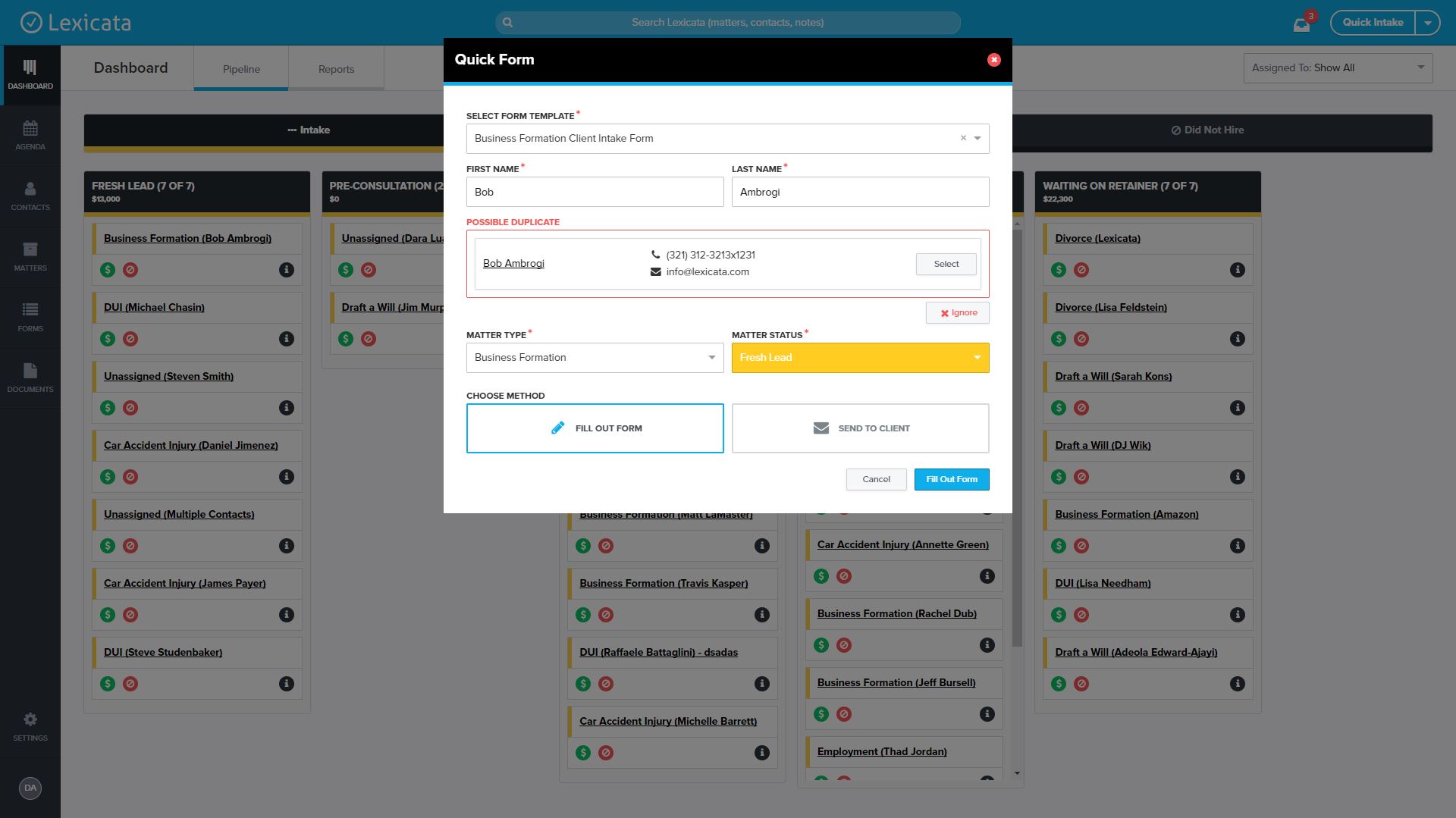The image size is (1456, 818).
Task: Switch to the Pipeline tab
Action: point(241,69)
